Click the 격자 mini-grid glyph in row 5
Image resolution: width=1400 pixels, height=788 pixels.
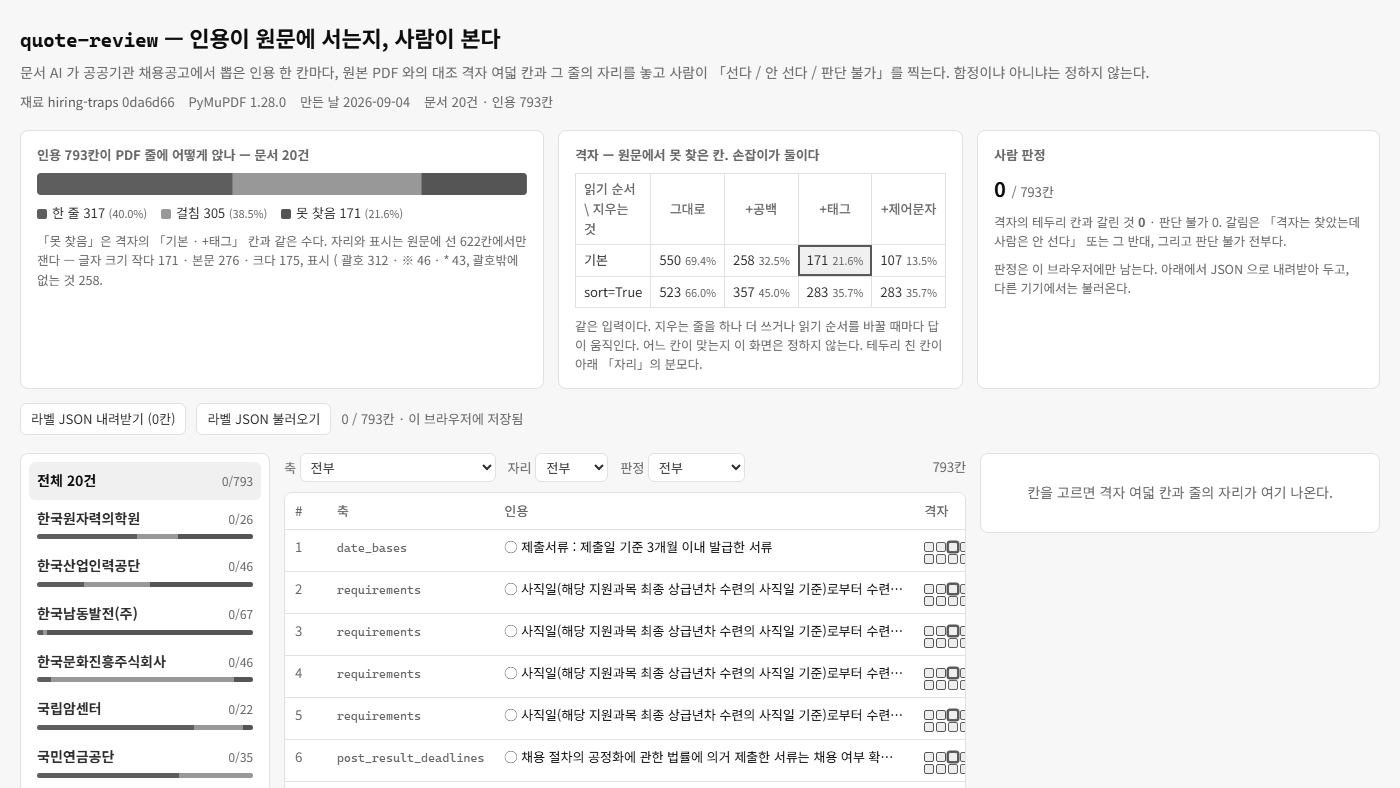(947, 721)
